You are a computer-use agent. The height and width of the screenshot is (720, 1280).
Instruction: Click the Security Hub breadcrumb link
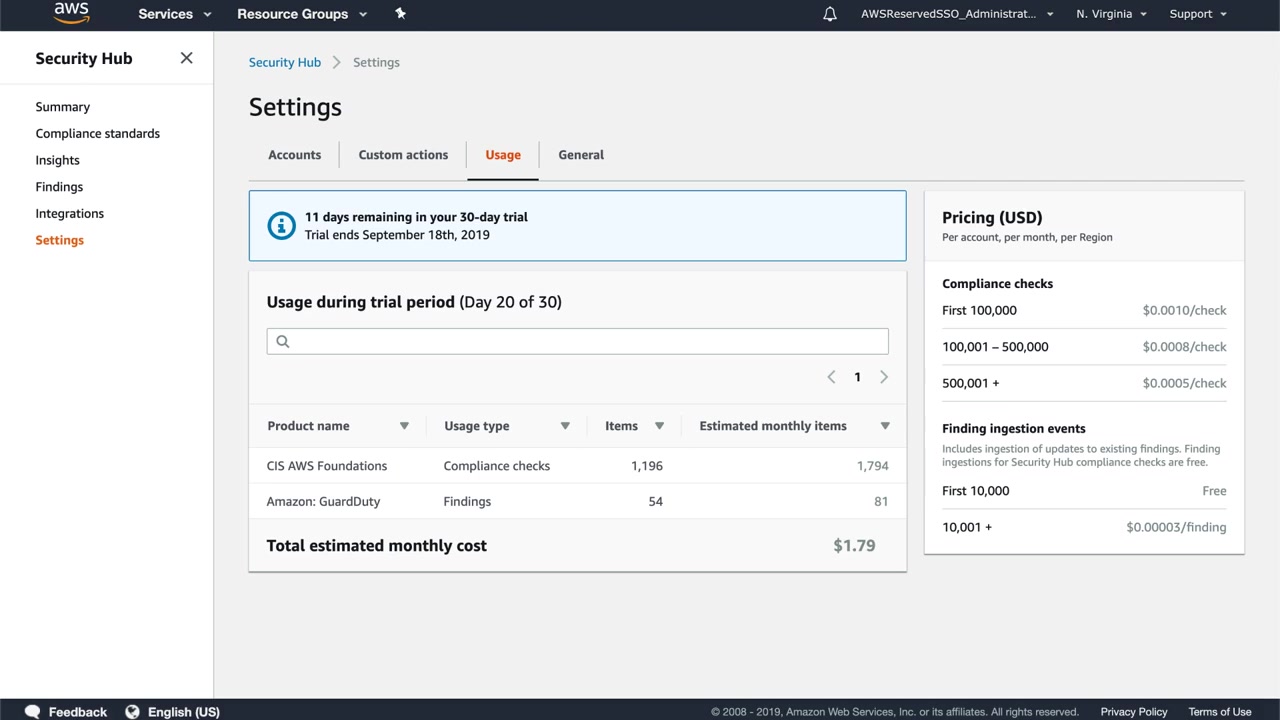click(x=284, y=62)
